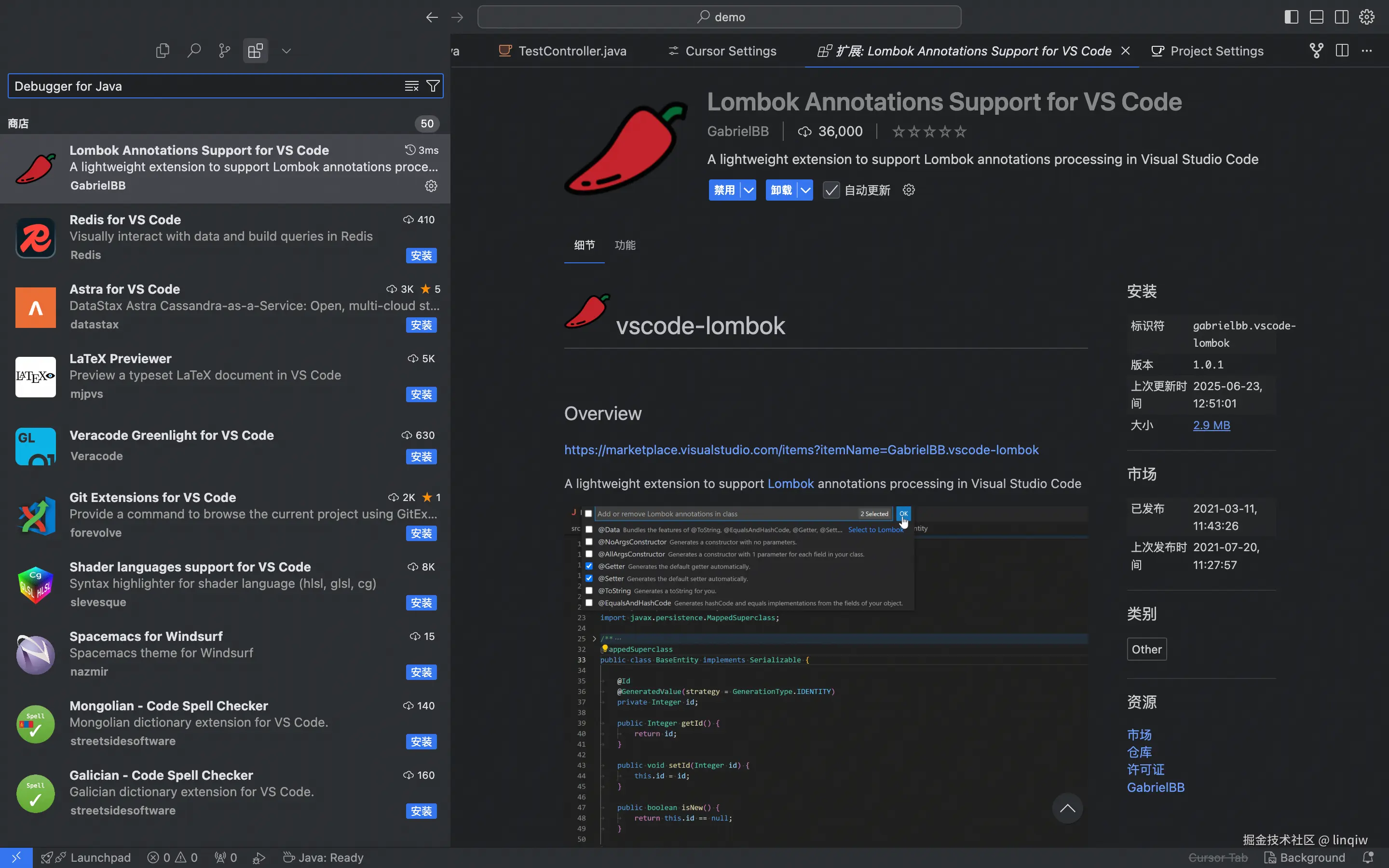Toggle the primary sidebar layout icon

tap(1291, 17)
